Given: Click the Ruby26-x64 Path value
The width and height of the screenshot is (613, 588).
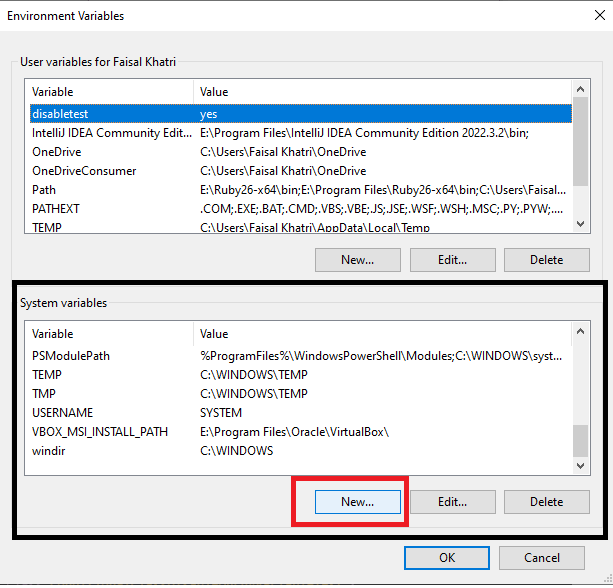Looking at the screenshot, I should (x=383, y=190).
